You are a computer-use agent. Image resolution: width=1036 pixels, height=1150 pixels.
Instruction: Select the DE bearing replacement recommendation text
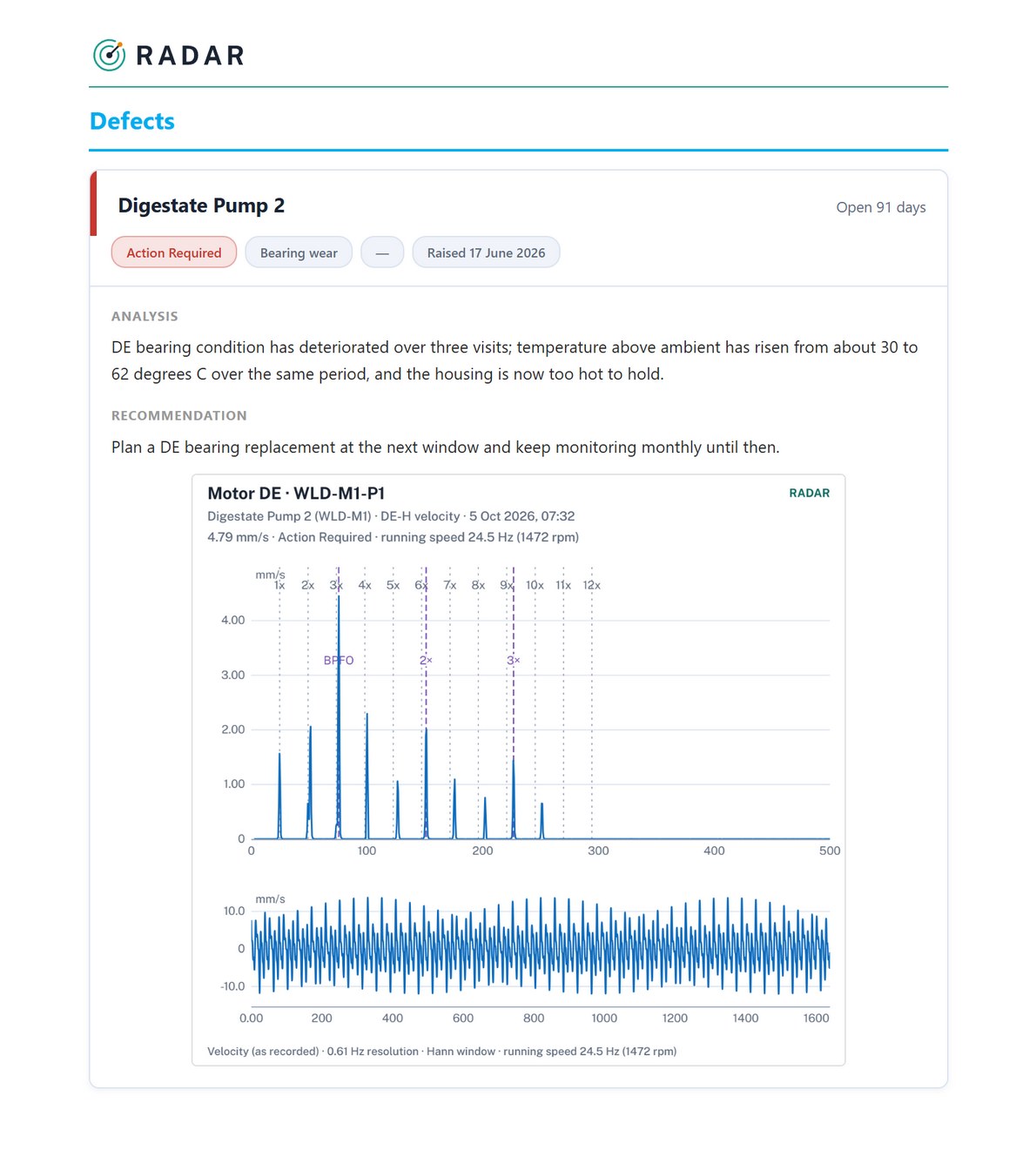pos(446,447)
